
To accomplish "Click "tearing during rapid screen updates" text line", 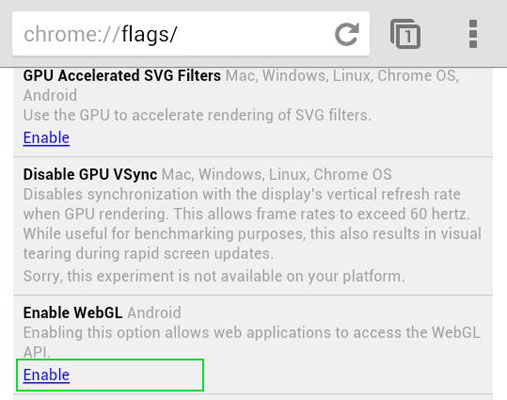I will (x=148, y=254).
